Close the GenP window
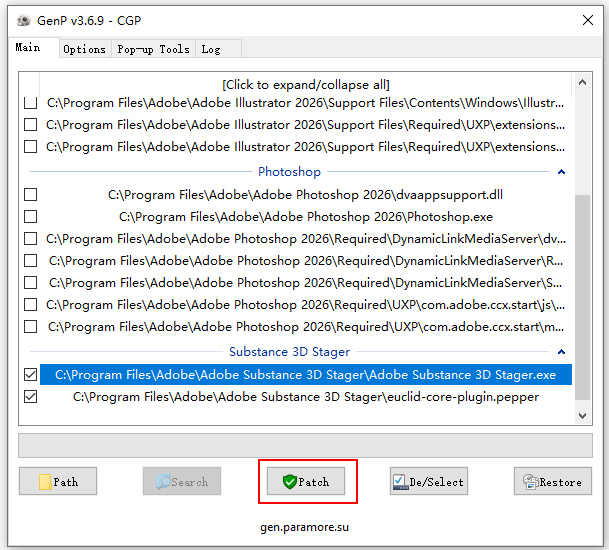The width and height of the screenshot is (609, 550). [x=588, y=20]
